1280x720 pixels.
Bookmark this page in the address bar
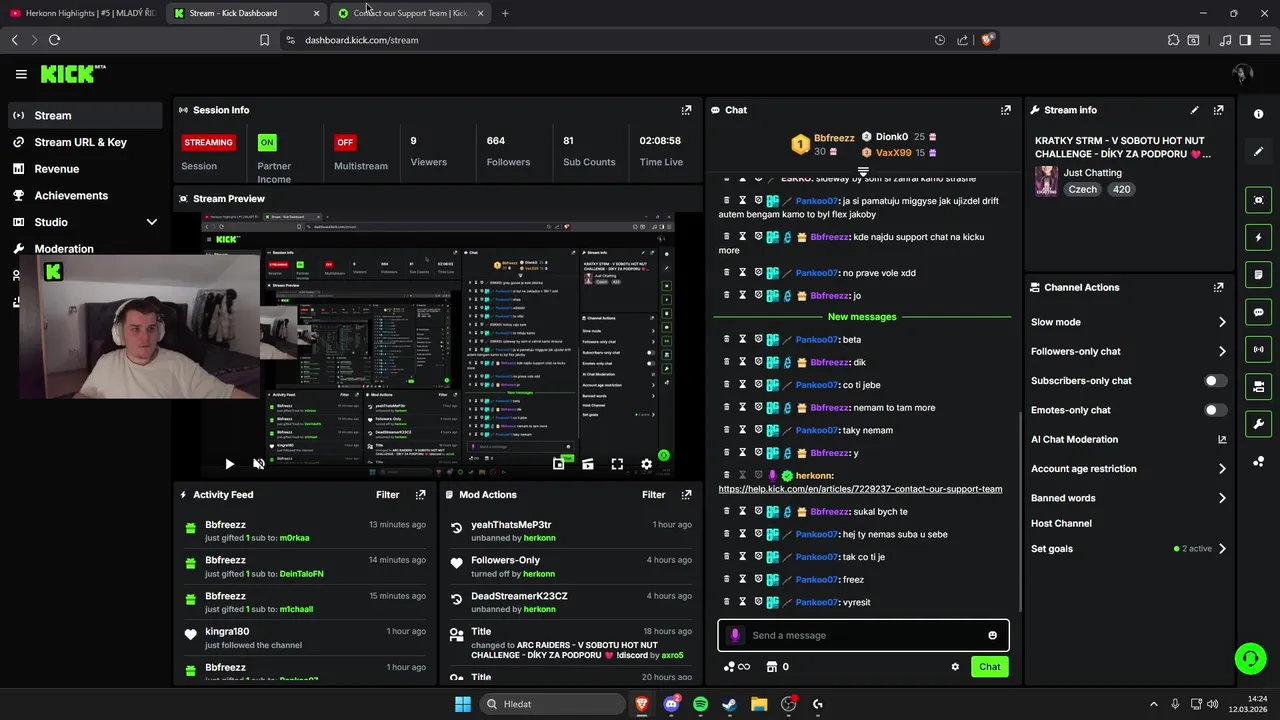click(x=264, y=40)
